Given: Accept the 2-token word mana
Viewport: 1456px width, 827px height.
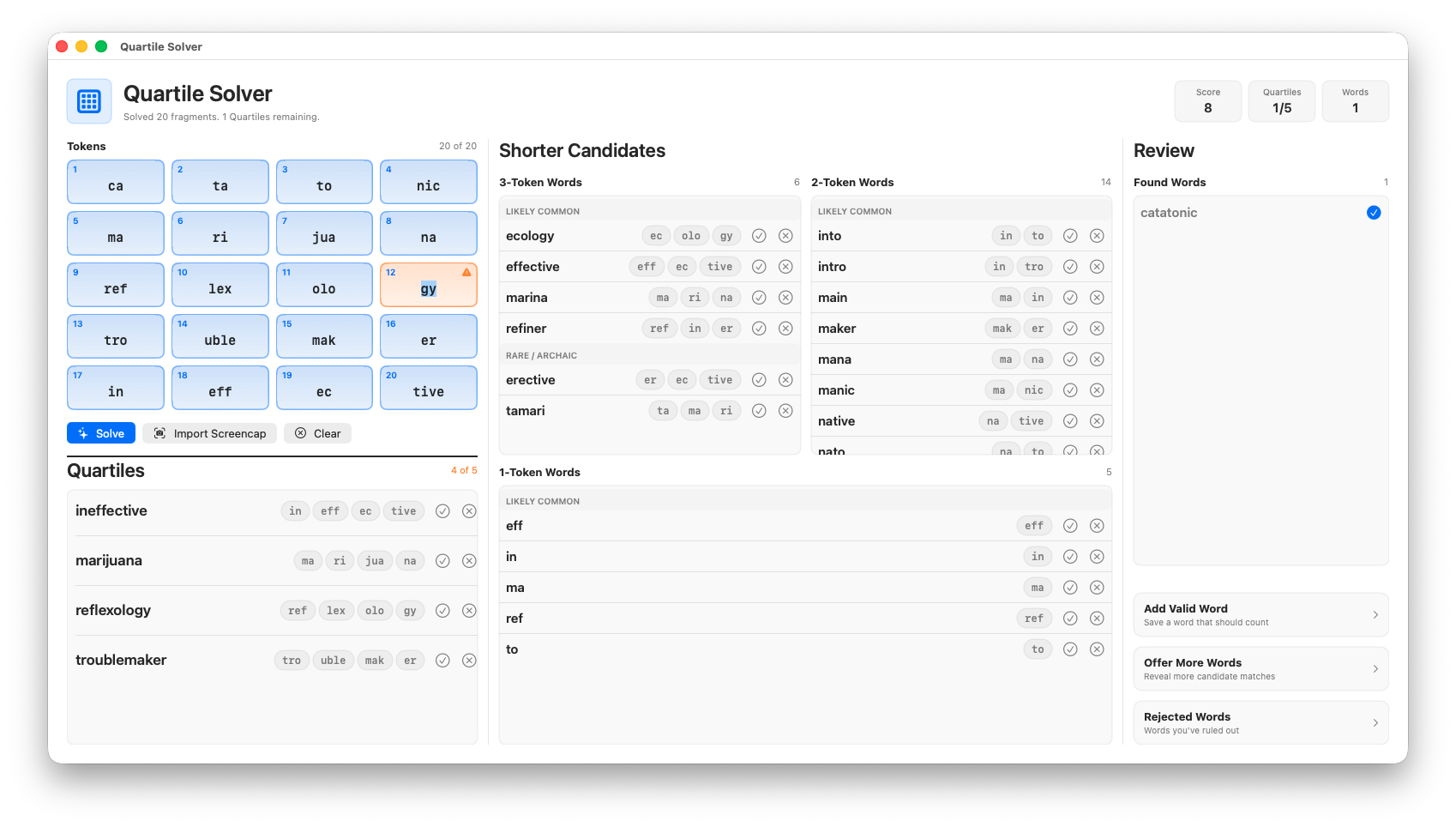Looking at the screenshot, I should (1070, 359).
